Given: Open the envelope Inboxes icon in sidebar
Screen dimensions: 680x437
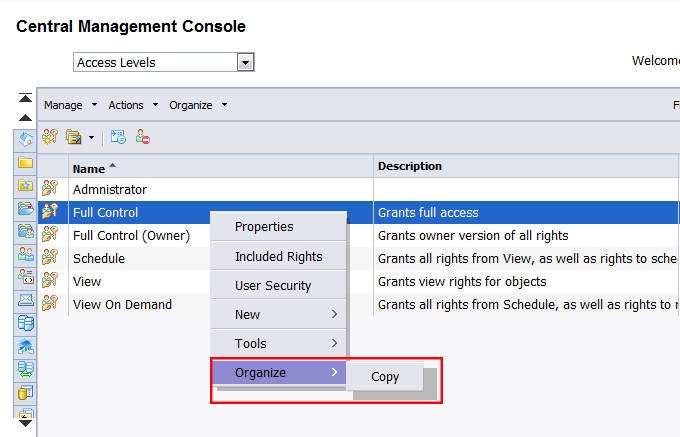Looking at the screenshot, I should coord(26,299).
